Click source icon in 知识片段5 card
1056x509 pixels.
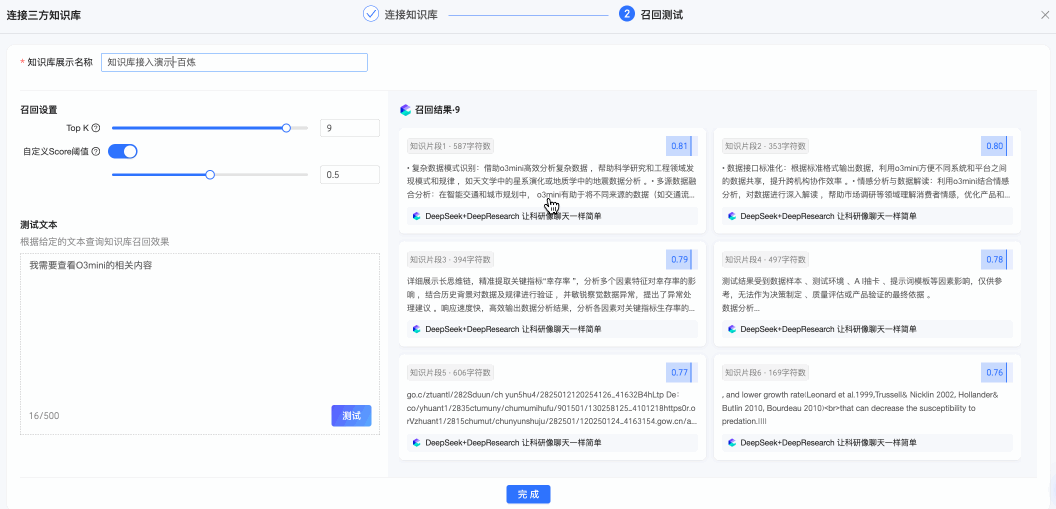pyautogui.click(x=416, y=442)
